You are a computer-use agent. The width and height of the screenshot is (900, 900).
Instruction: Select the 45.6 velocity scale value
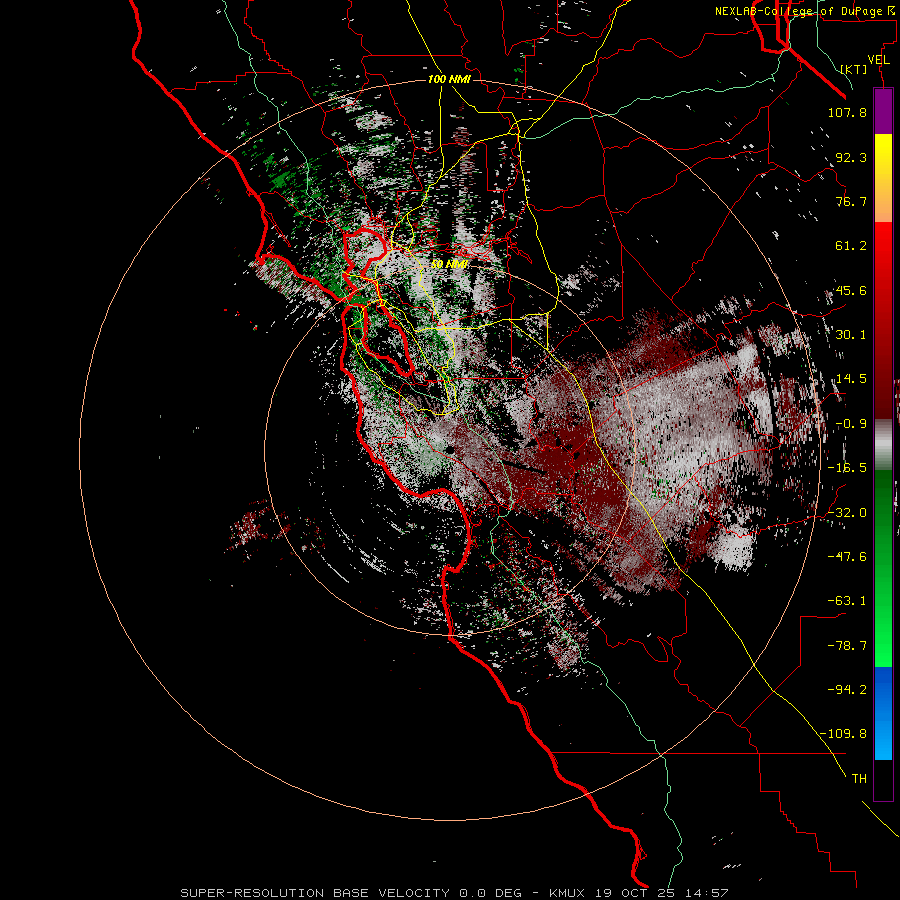coord(851,290)
